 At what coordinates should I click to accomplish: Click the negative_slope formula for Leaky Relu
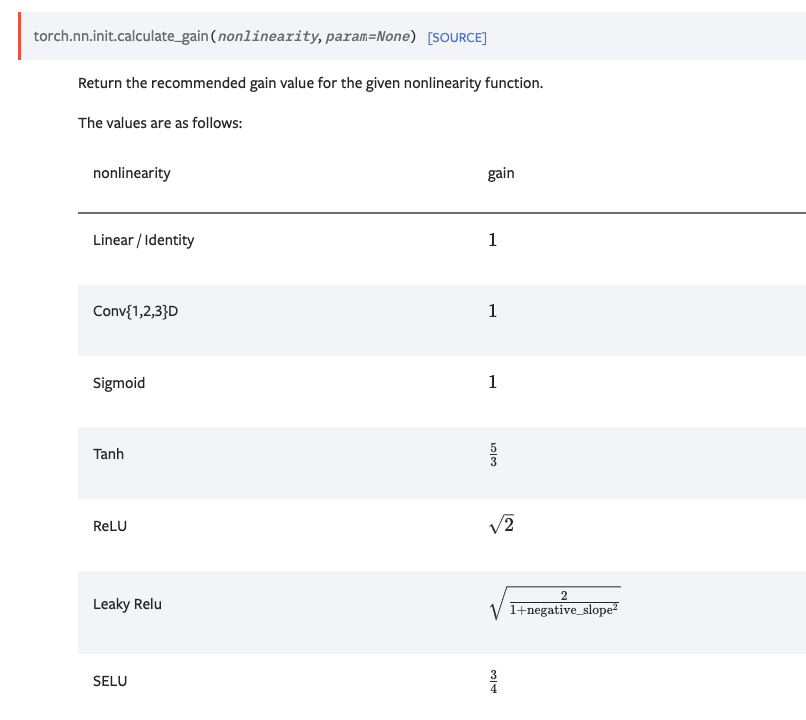point(555,603)
